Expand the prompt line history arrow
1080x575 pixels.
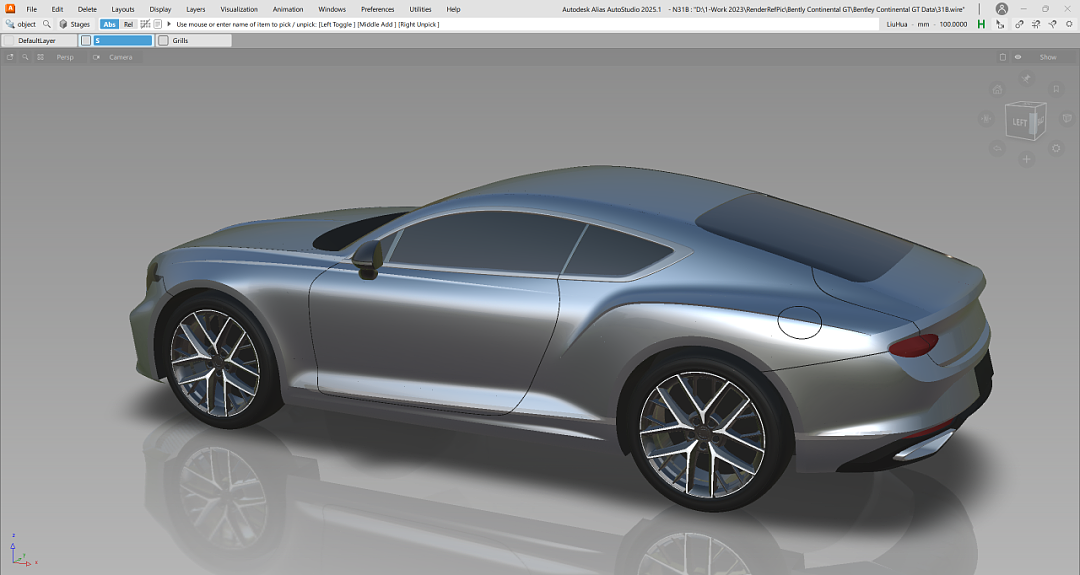click(x=169, y=24)
